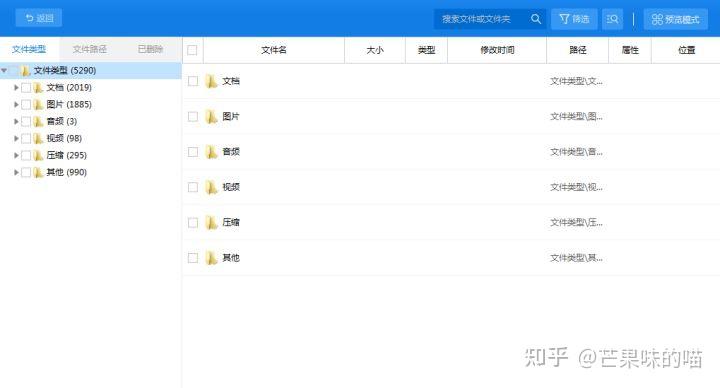Click the 路径 column header
720x388 pixels.
pyautogui.click(x=577, y=50)
